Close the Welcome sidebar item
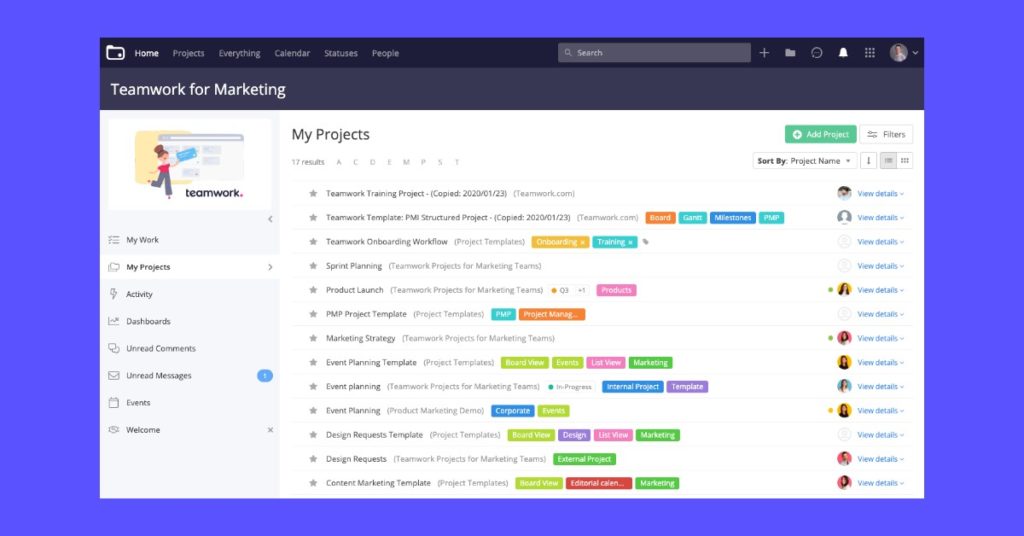Image resolution: width=1024 pixels, height=536 pixels. [270, 430]
